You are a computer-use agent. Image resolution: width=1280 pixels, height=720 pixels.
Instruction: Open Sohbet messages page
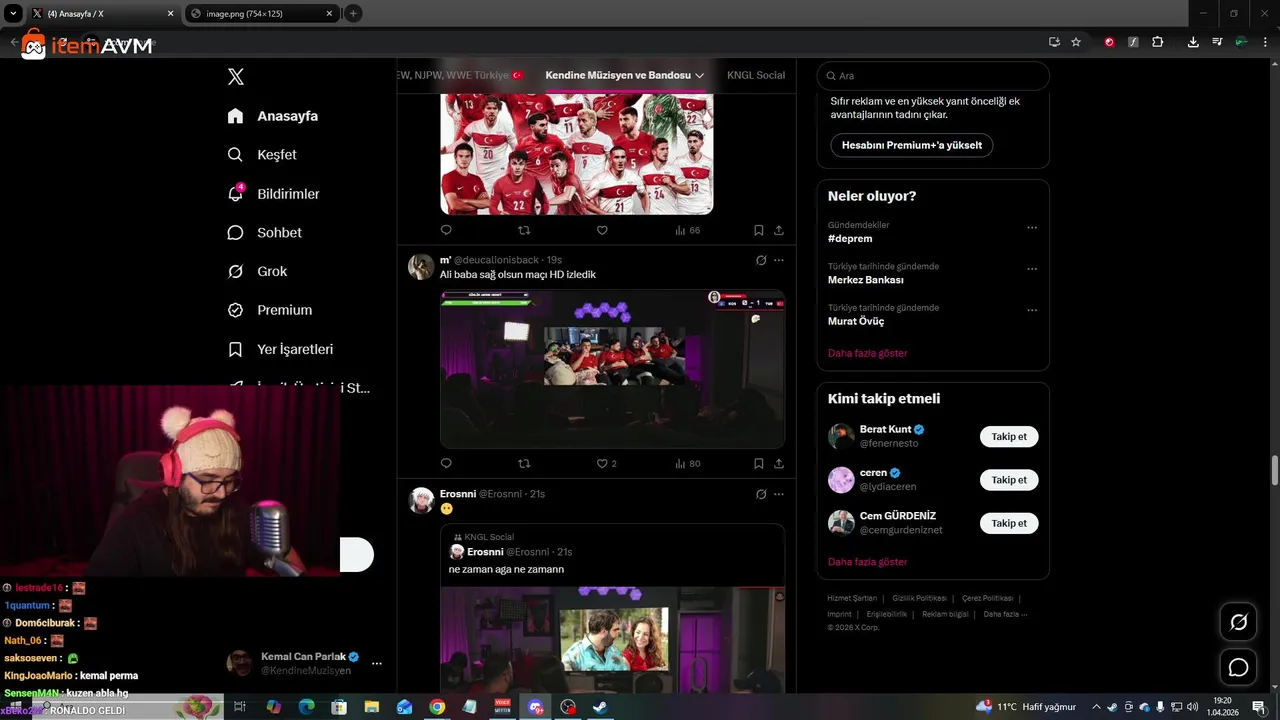click(265, 232)
